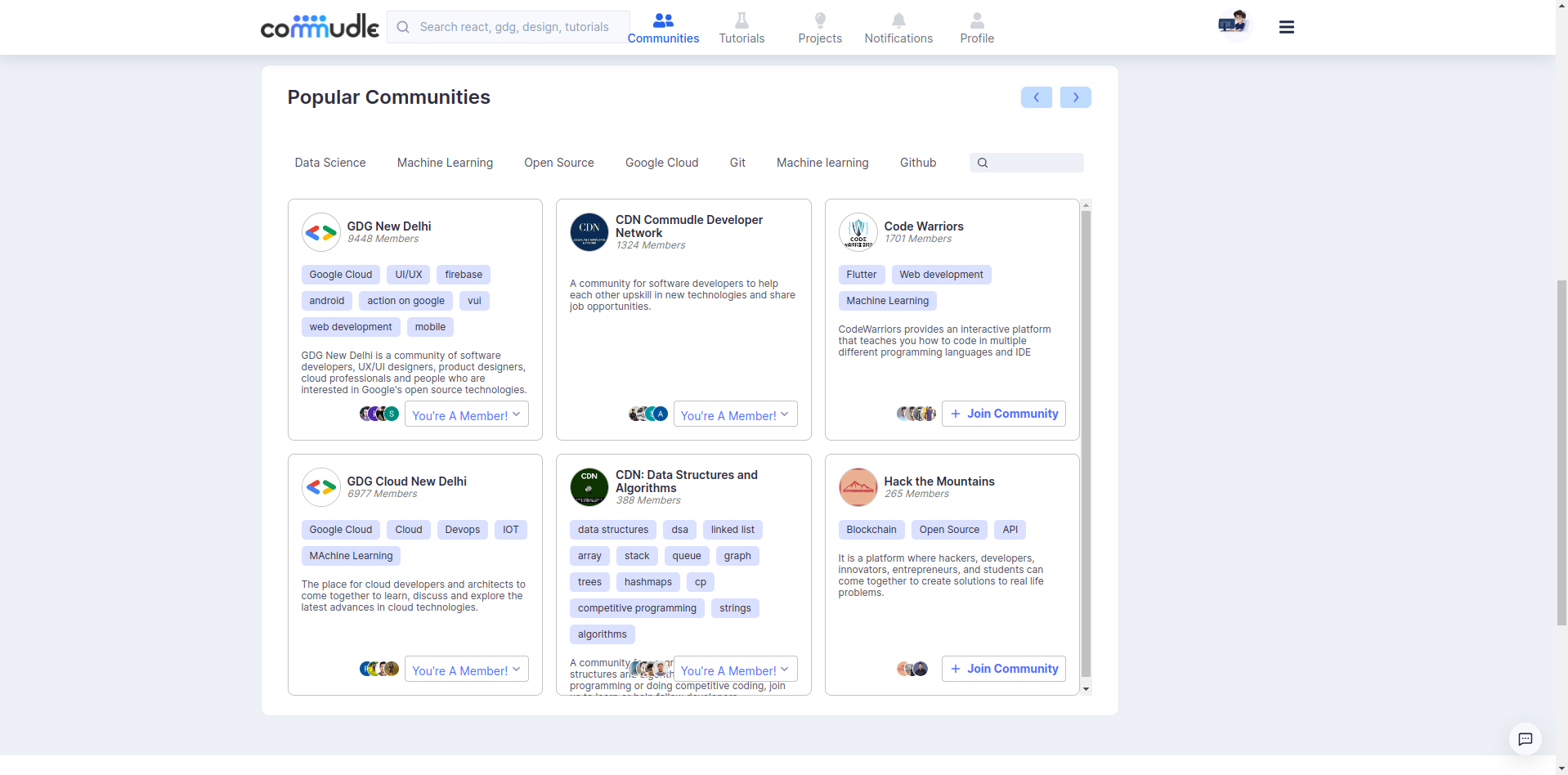The image size is (1568, 775).
Task: Click Code Warriors logo
Action: (858, 233)
